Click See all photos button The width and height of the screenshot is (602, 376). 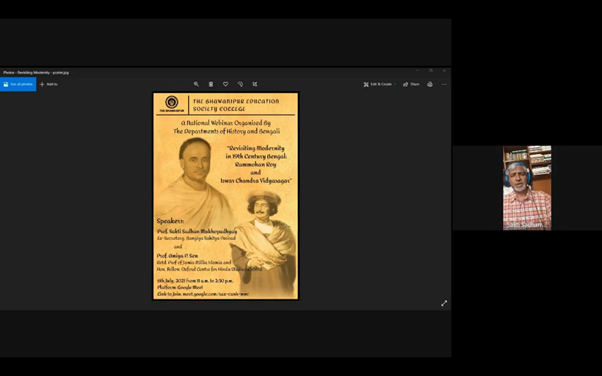coord(18,84)
